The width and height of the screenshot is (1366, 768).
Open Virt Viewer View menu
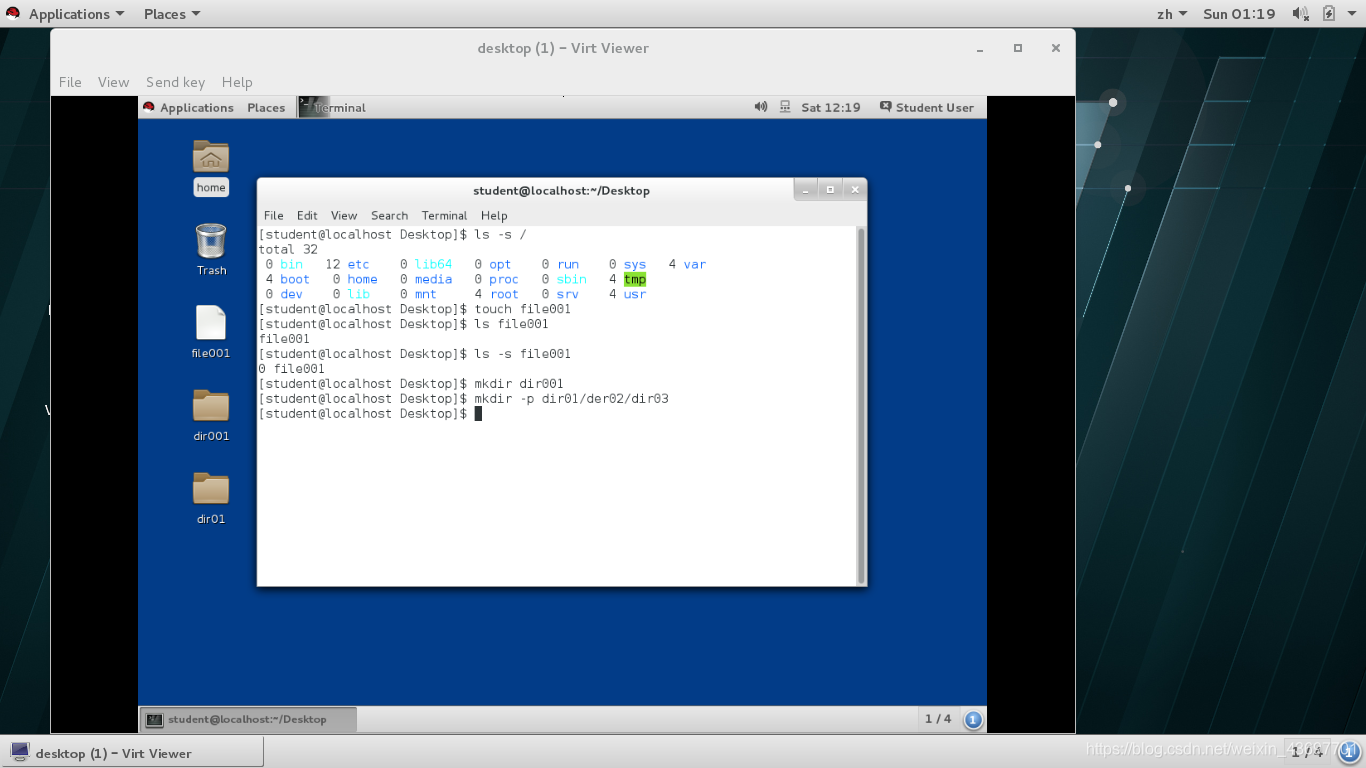113,82
